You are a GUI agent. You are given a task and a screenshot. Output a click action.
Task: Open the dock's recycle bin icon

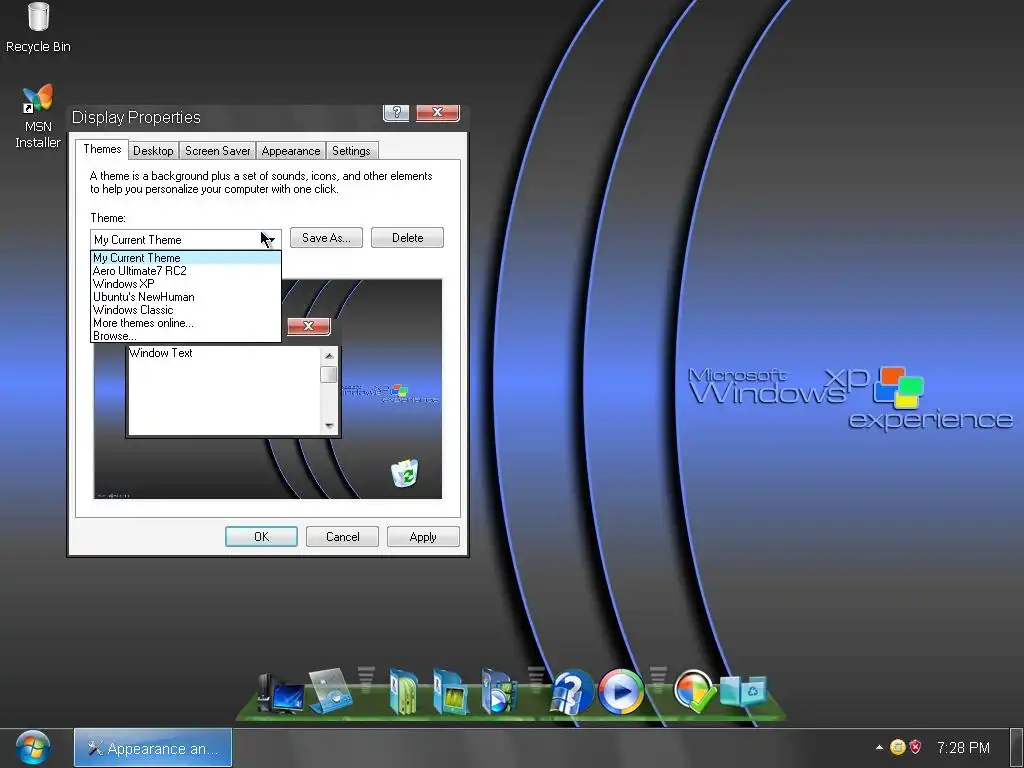(x=743, y=691)
